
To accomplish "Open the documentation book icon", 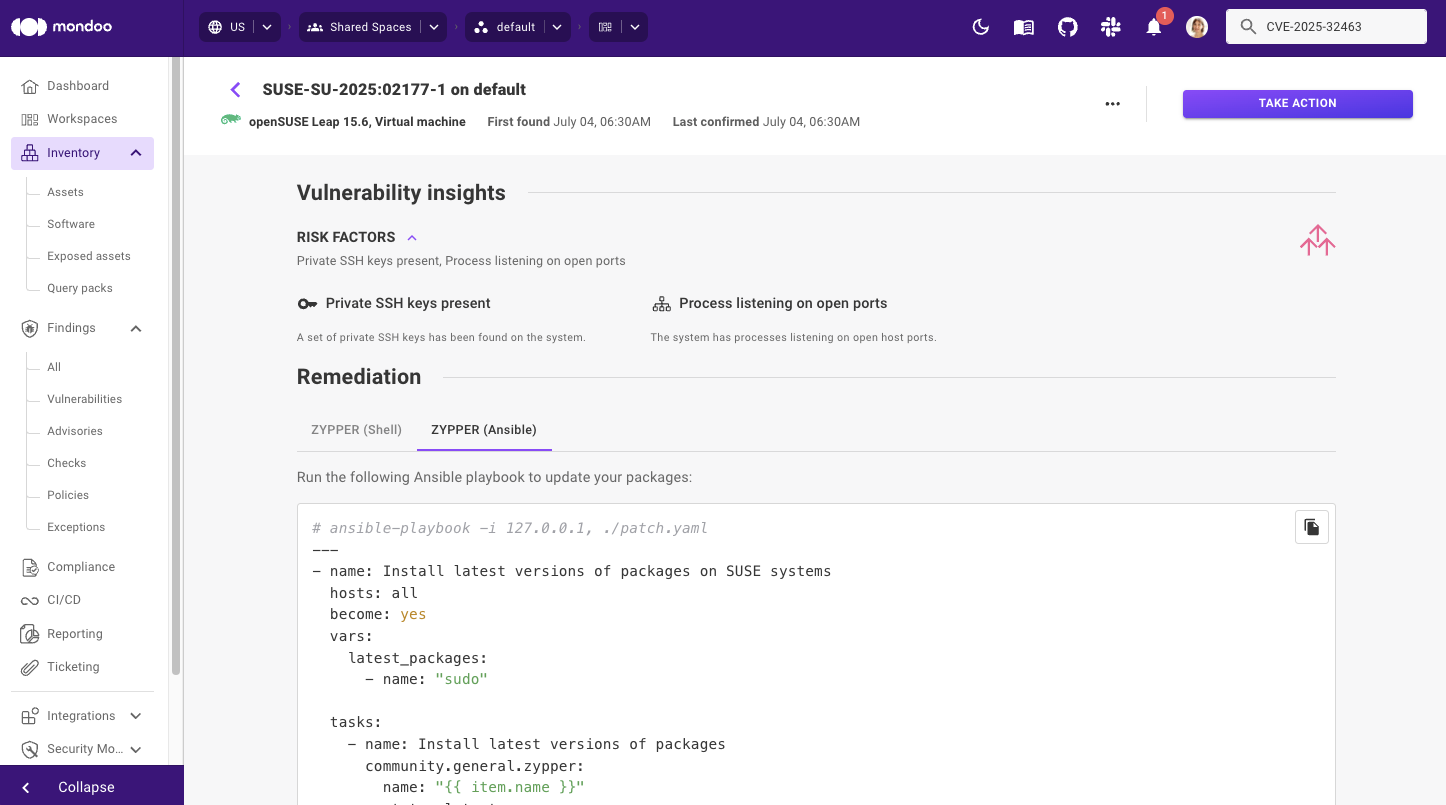I will click(x=1024, y=27).
